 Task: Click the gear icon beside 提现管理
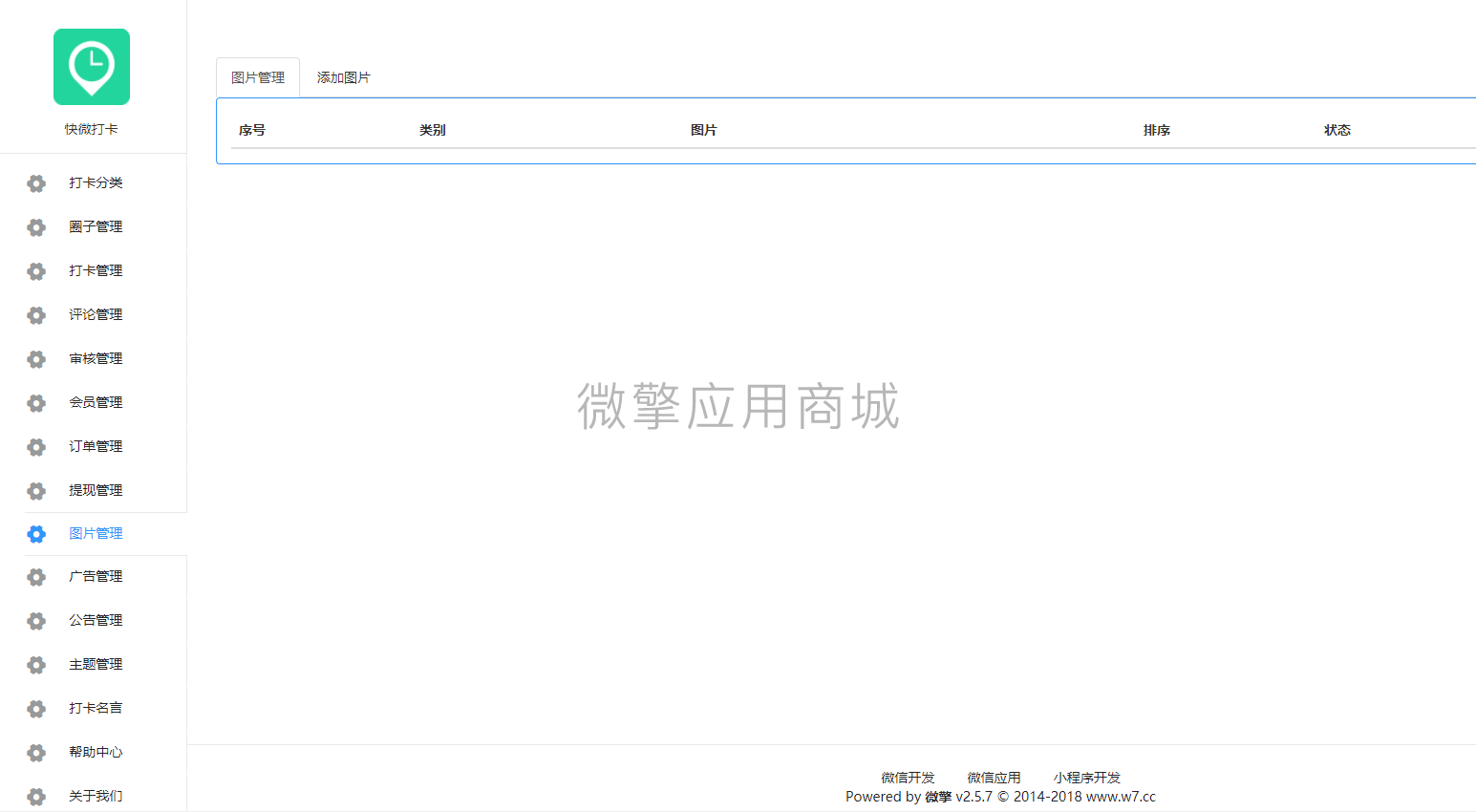(35, 490)
